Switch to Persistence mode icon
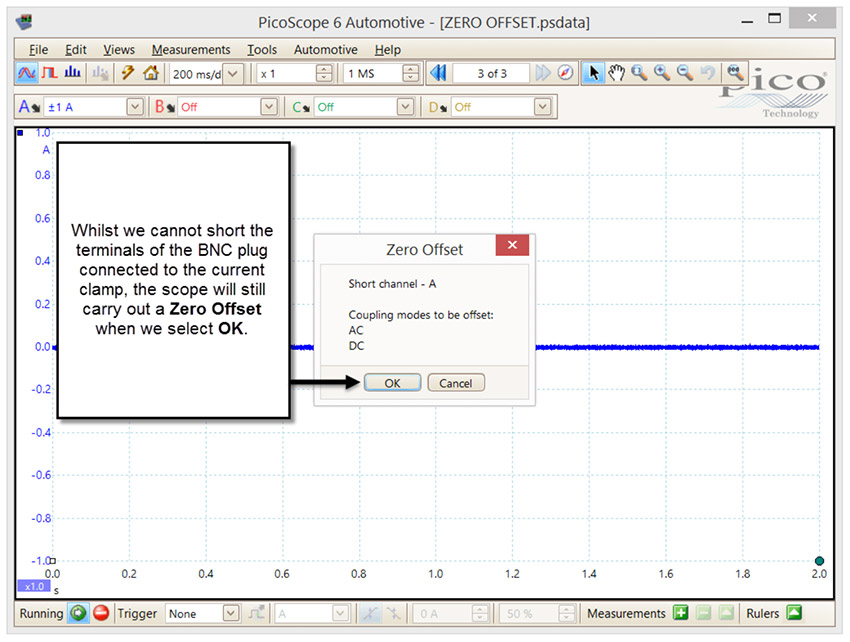 [x=49, y=73]
